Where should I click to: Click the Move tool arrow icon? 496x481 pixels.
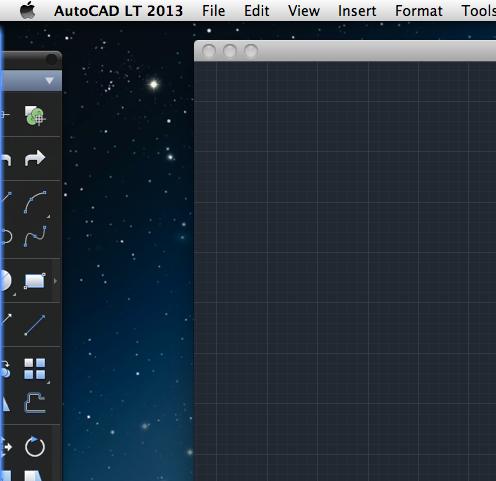6,447
